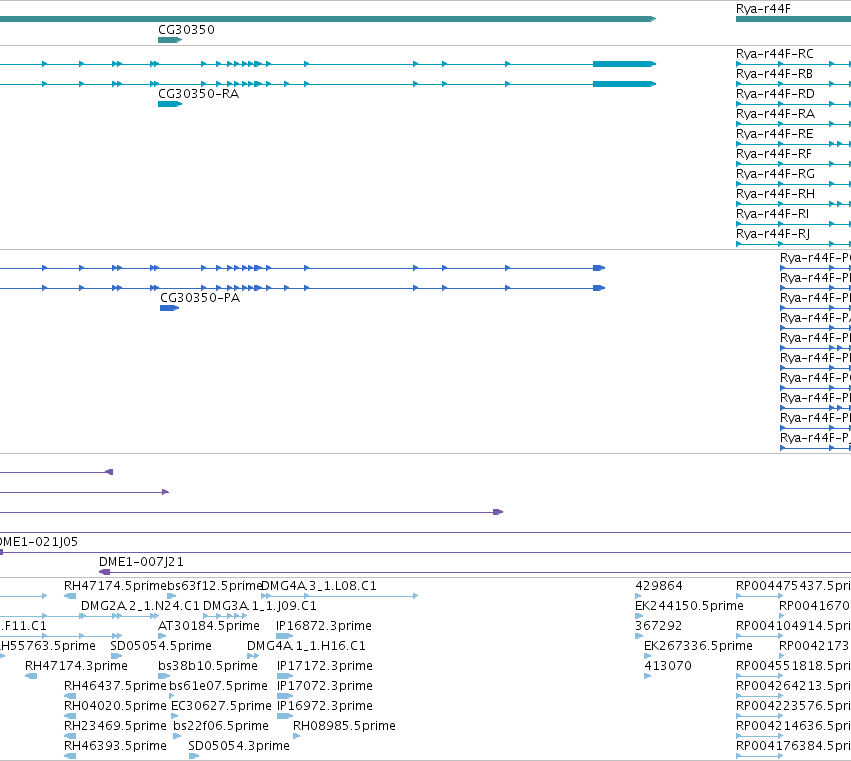851x761 pixels.
Task: Click the 429864 feature label
Action: [x=659, y=586]
